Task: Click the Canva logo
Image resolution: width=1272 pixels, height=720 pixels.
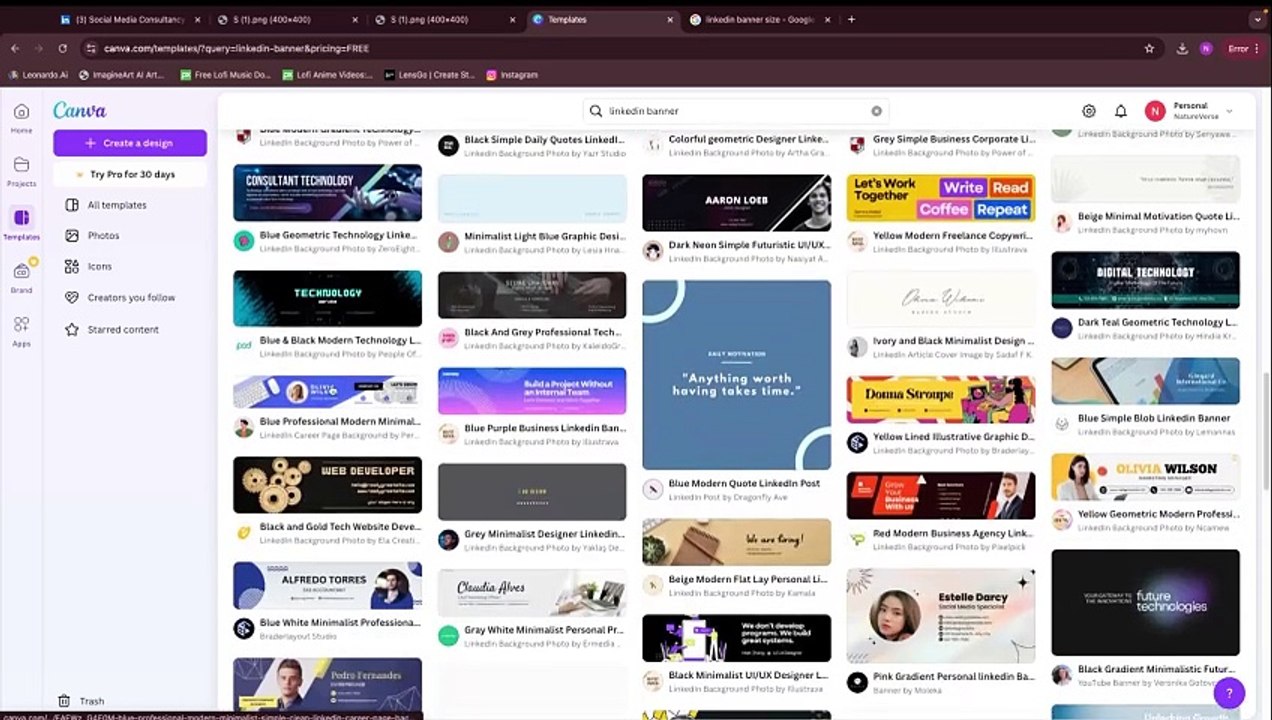Action: coord(79,111)
